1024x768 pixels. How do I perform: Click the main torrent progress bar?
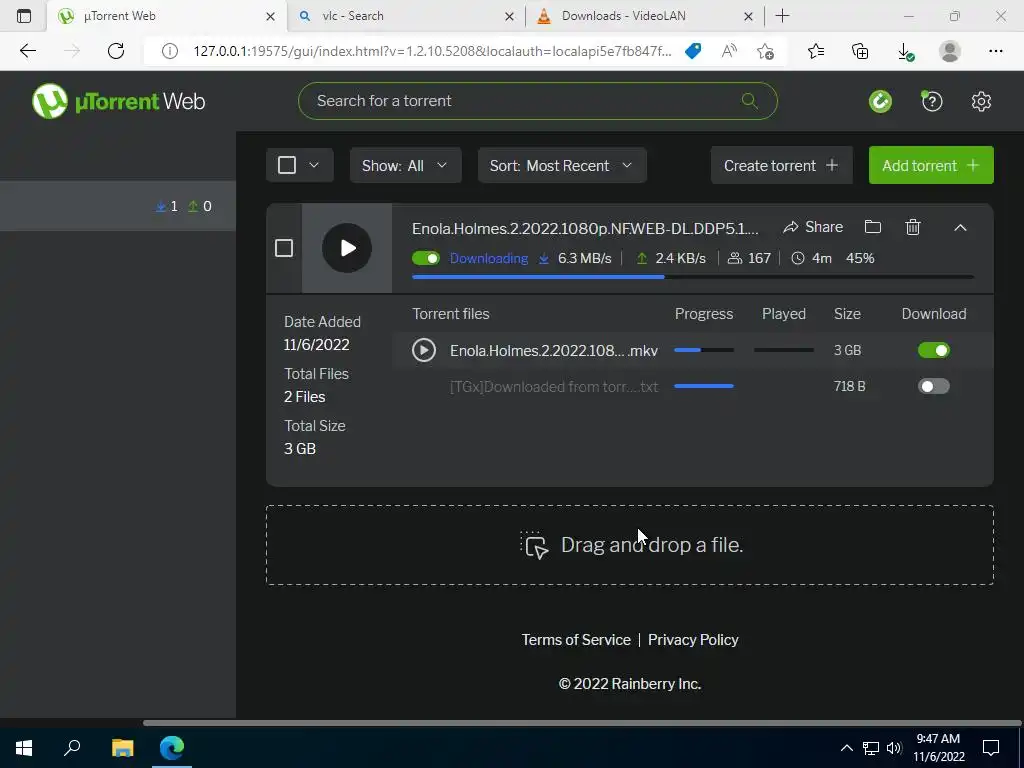click(692, 277)
